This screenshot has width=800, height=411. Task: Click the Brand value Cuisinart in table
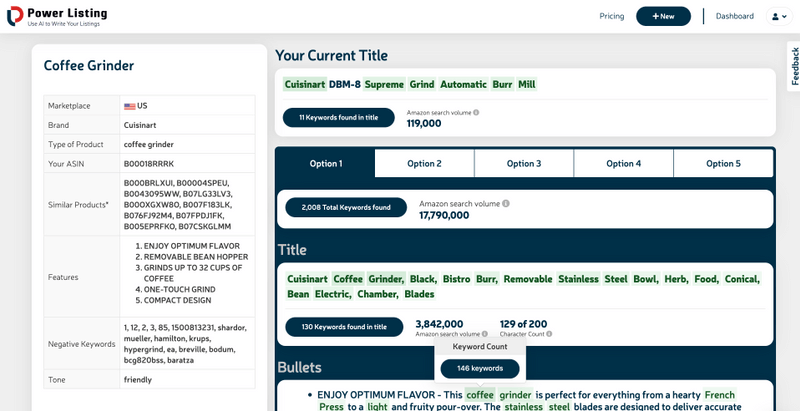[x=140, y=125]
